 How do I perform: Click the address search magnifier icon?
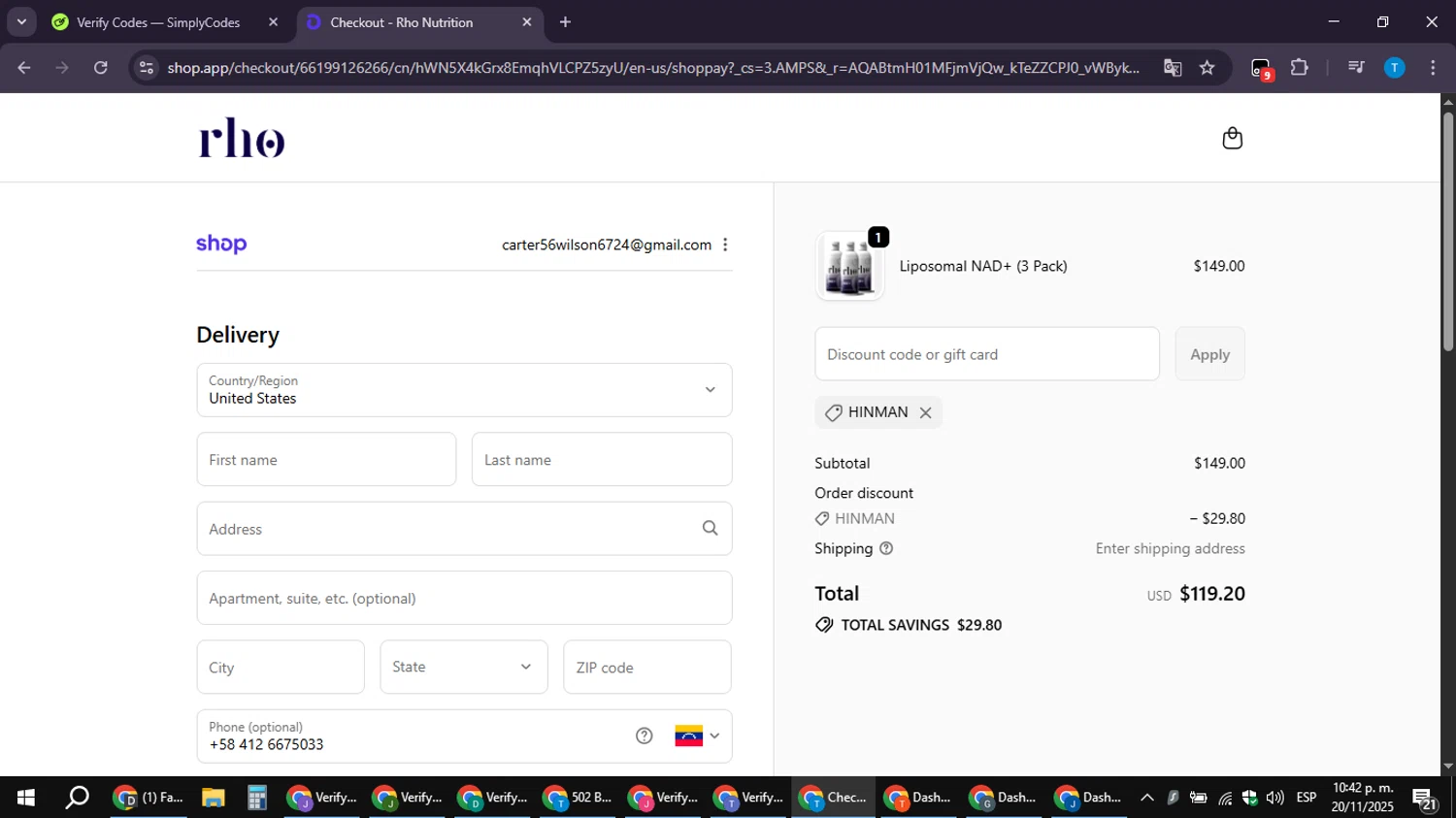coord(710,528)
